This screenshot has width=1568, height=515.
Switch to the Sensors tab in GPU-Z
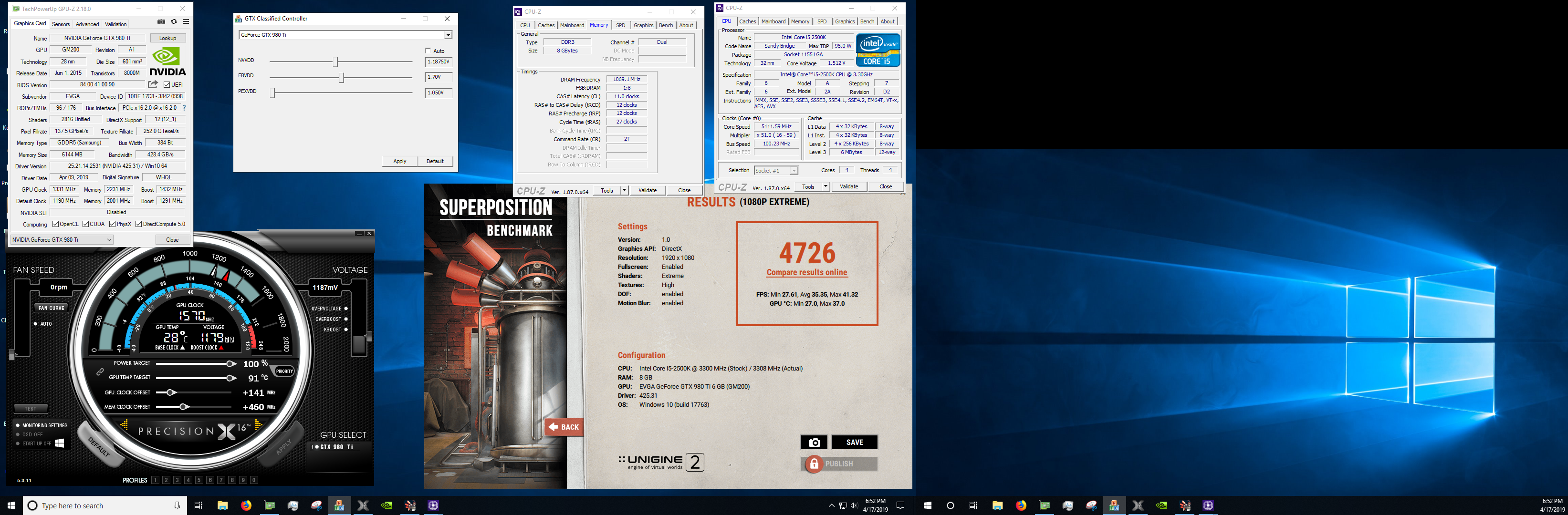(x=61, y=24)
